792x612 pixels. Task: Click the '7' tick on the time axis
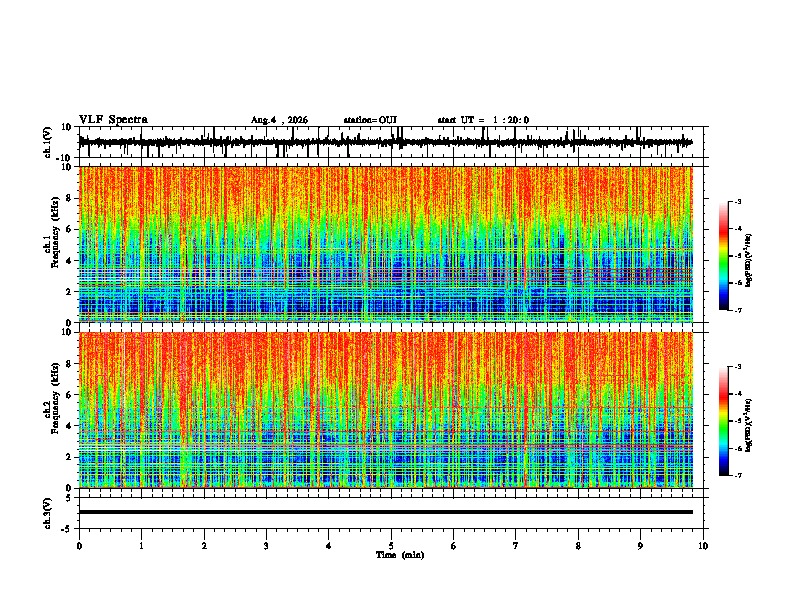click(x=516, y=546)
